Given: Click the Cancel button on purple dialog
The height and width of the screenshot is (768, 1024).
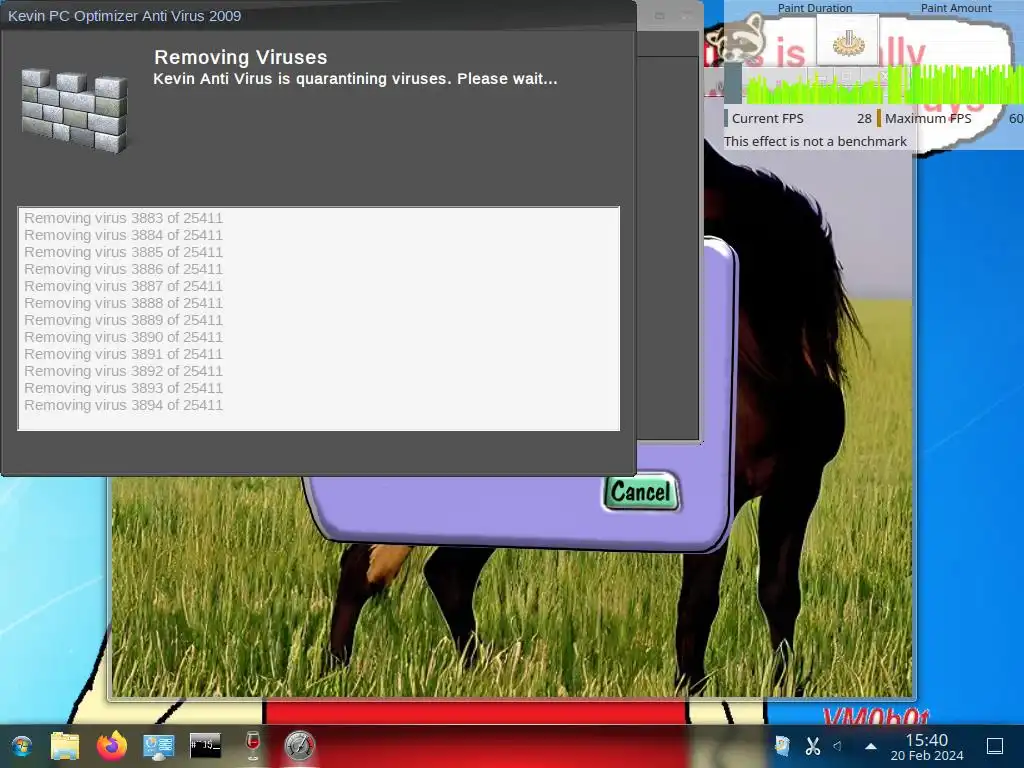Looking at the screenshot, I should click(x=641, y=492).
